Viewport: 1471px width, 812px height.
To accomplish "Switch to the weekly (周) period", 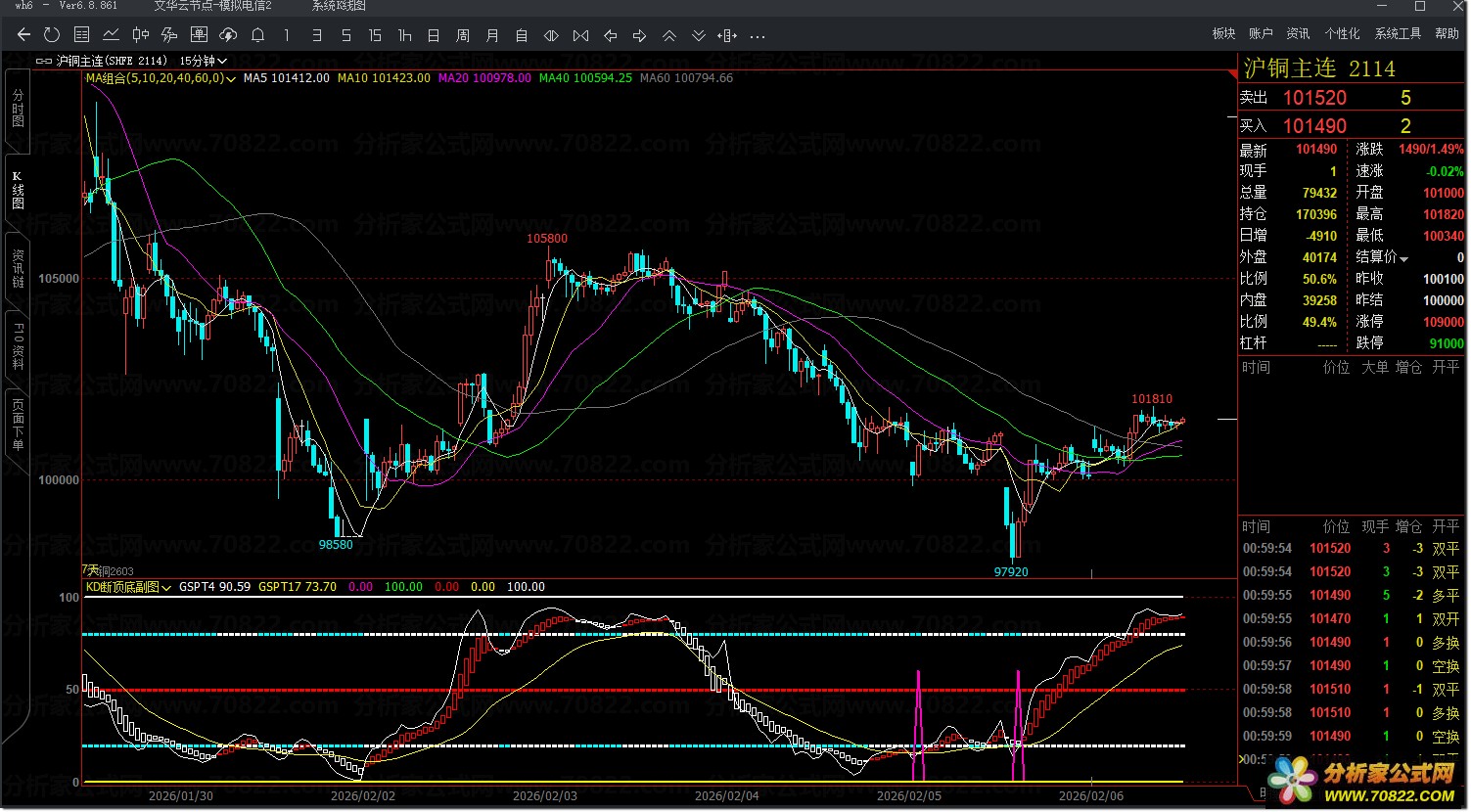I will 463,35.
